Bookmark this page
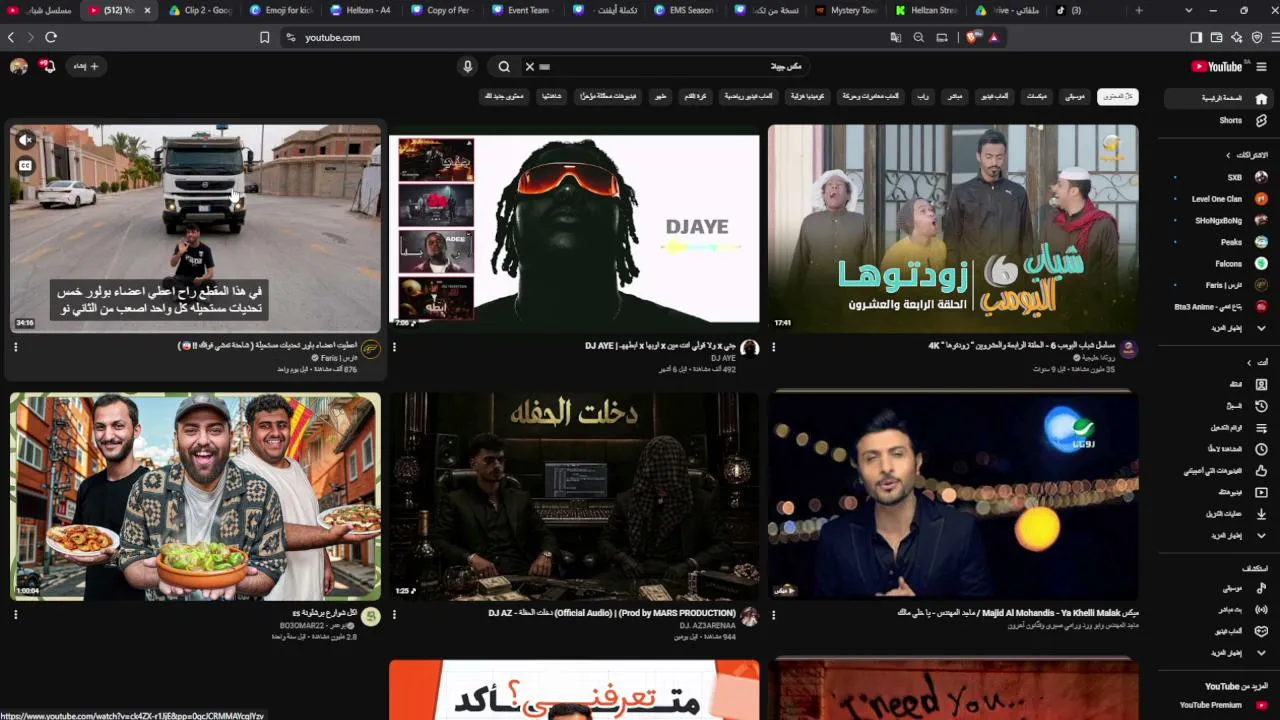 (265, 37)
